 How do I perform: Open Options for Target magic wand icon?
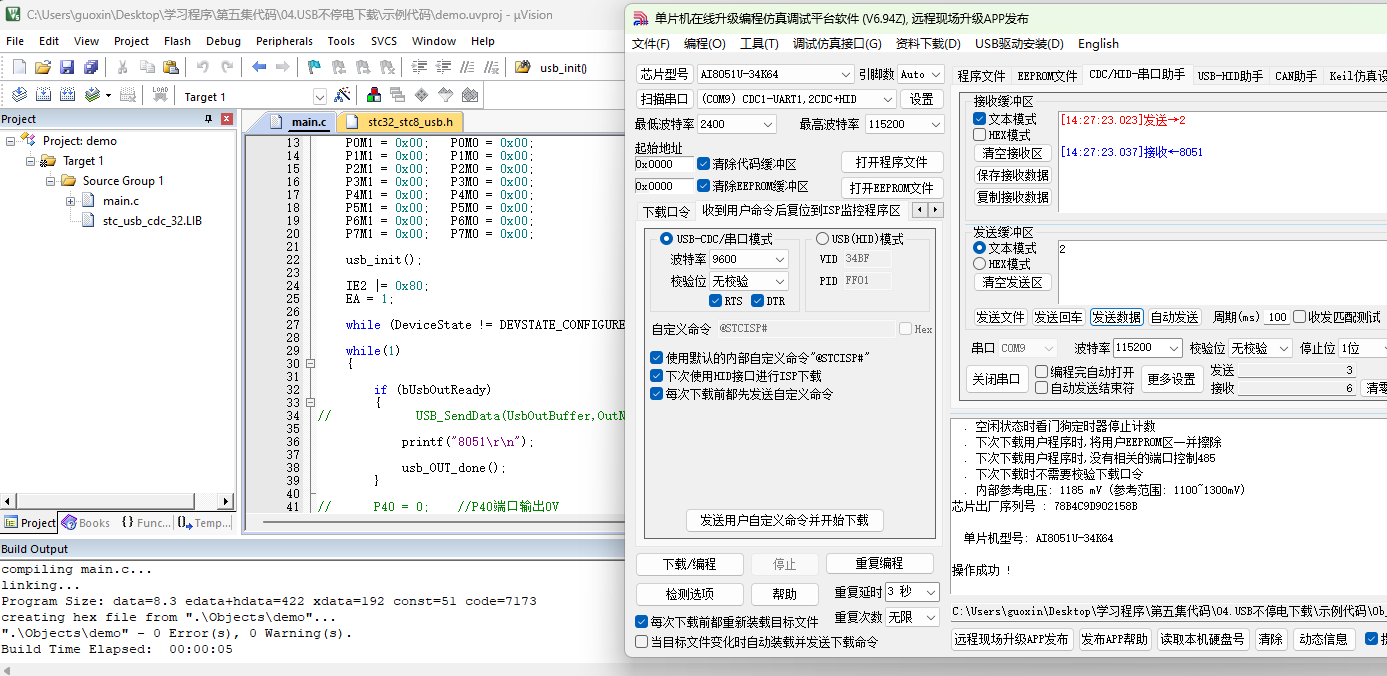coord(342,95)
